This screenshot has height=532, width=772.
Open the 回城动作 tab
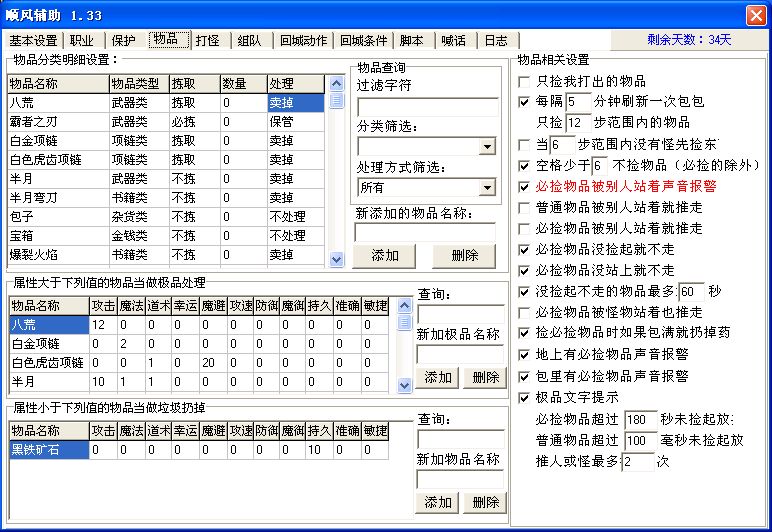click(303, 40)
